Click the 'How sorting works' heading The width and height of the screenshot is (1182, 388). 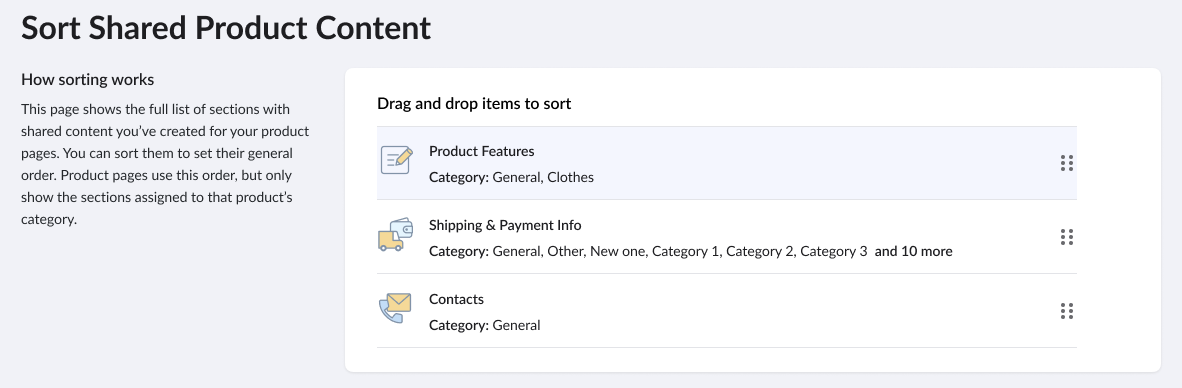(x=87, y=79)
